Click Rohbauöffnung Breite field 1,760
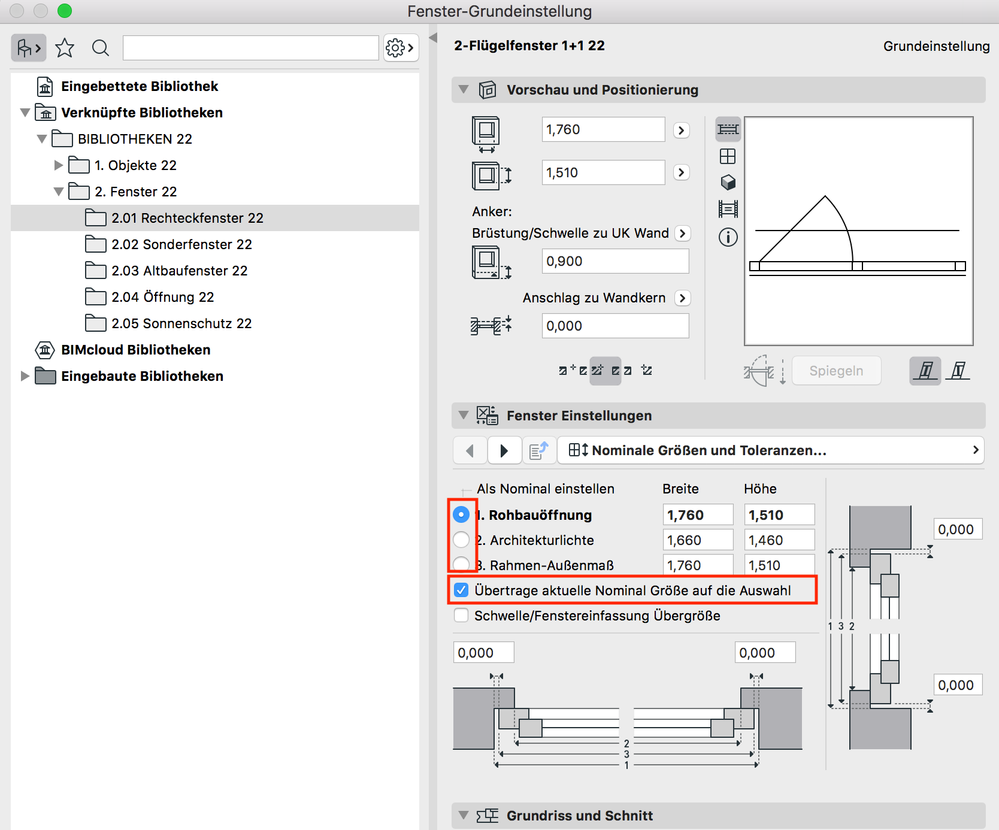The width and height of the screenshot is (999, 830). tap(698, 515)
